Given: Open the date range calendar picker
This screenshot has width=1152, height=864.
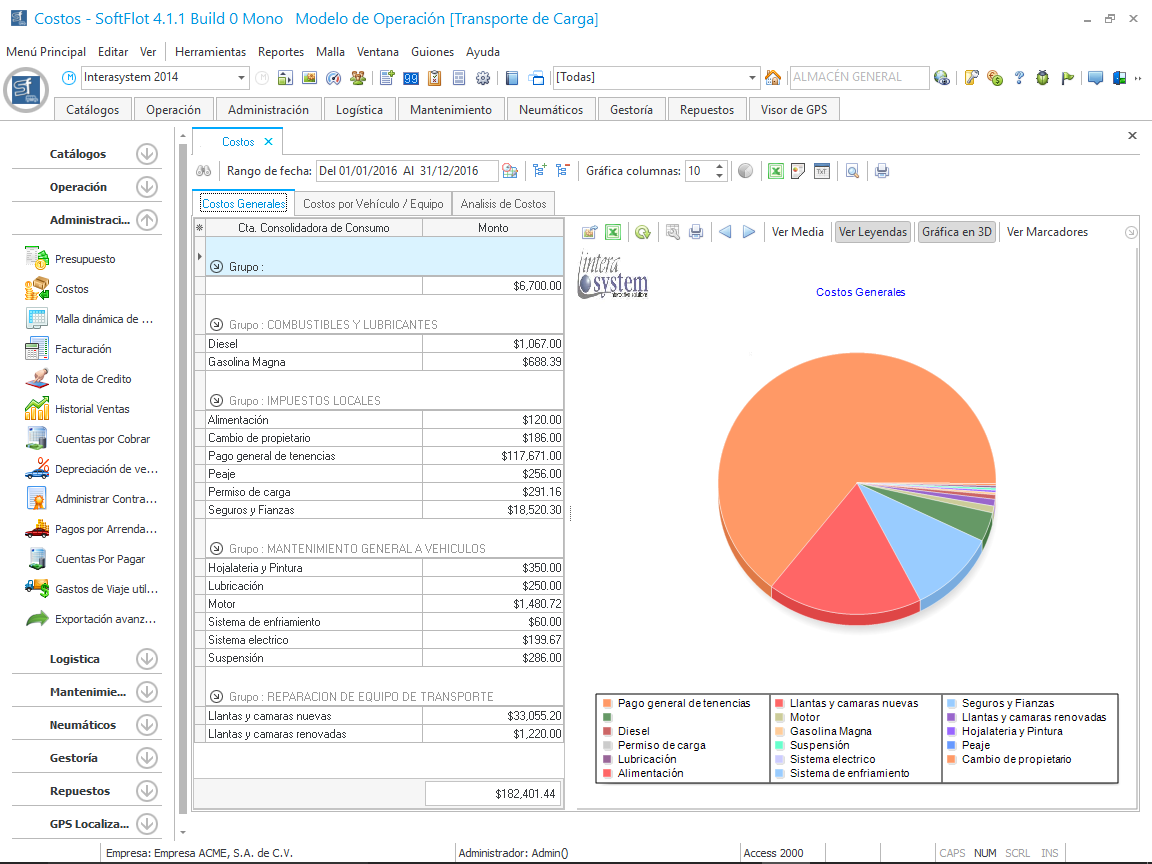Looking at the screenshot, I should (509, 171).
